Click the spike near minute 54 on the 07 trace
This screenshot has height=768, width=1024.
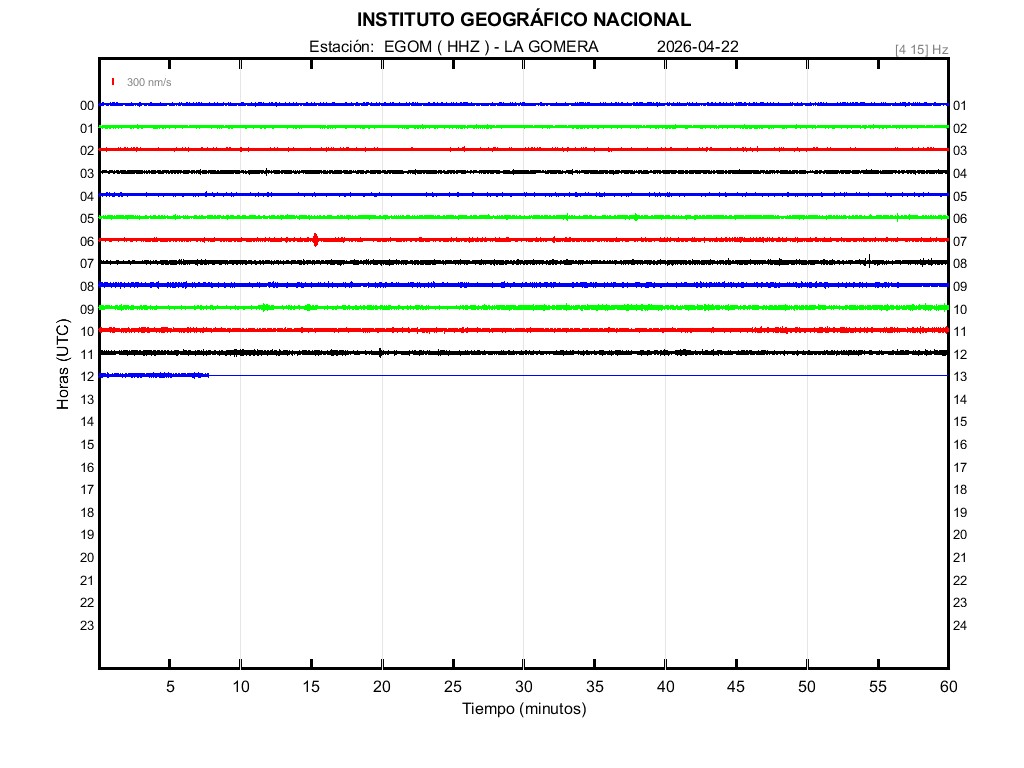click(x=869, y=261)
